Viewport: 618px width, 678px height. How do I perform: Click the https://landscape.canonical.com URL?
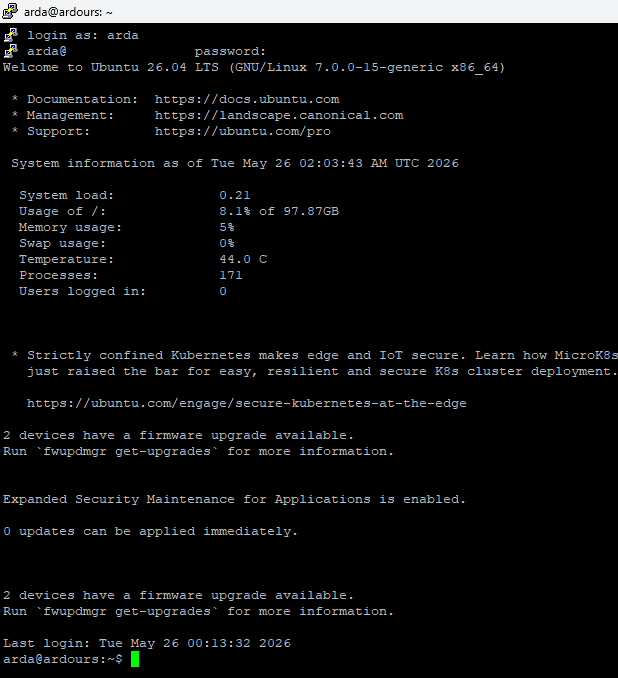[279, 115]
